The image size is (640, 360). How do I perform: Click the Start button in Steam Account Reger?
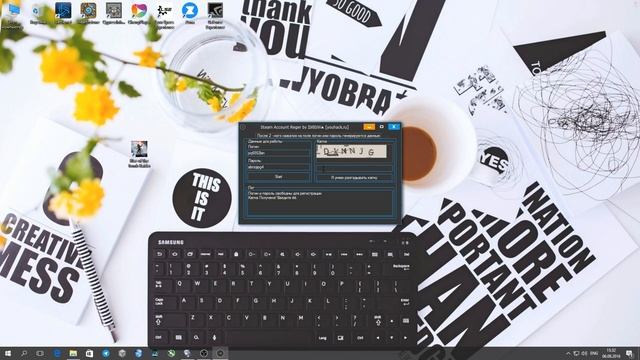pos(279,177)
